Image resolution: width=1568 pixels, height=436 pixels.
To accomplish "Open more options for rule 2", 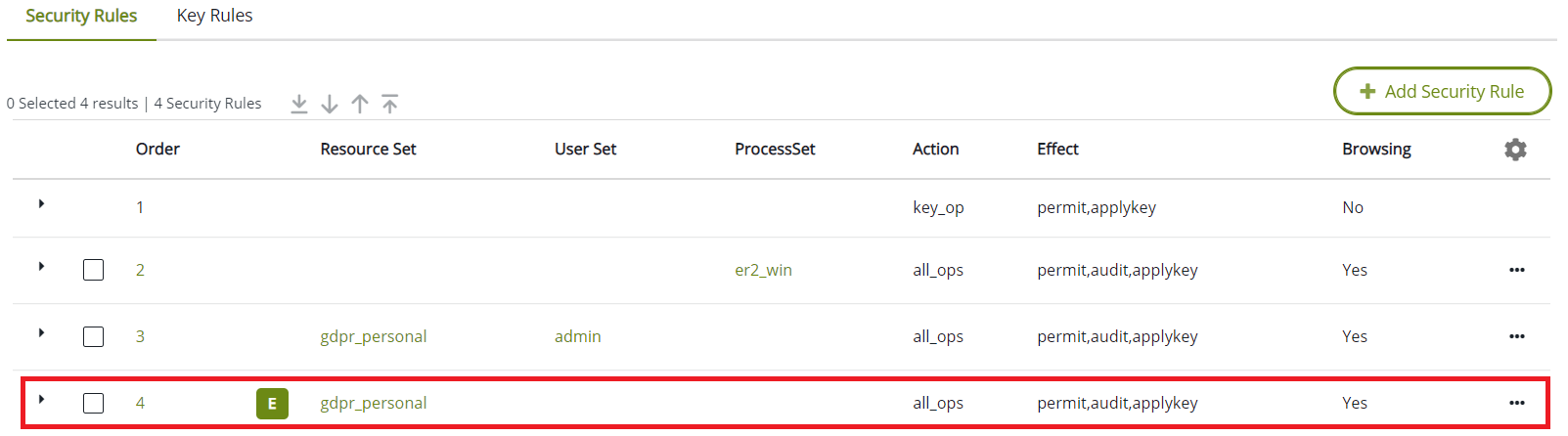I will pyautogui.click(x=1517, y=270).
